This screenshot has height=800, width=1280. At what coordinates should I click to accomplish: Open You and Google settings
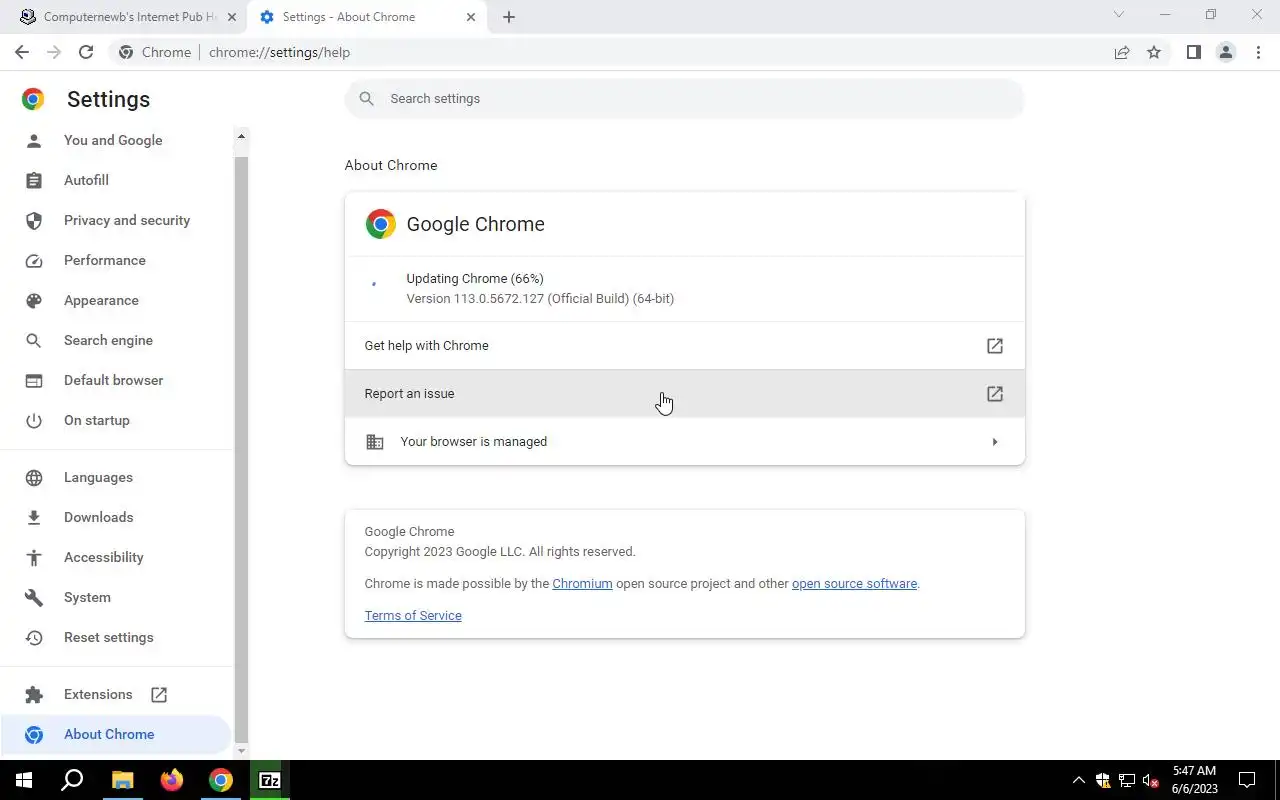pyautogui.click(x=113, y=140)
